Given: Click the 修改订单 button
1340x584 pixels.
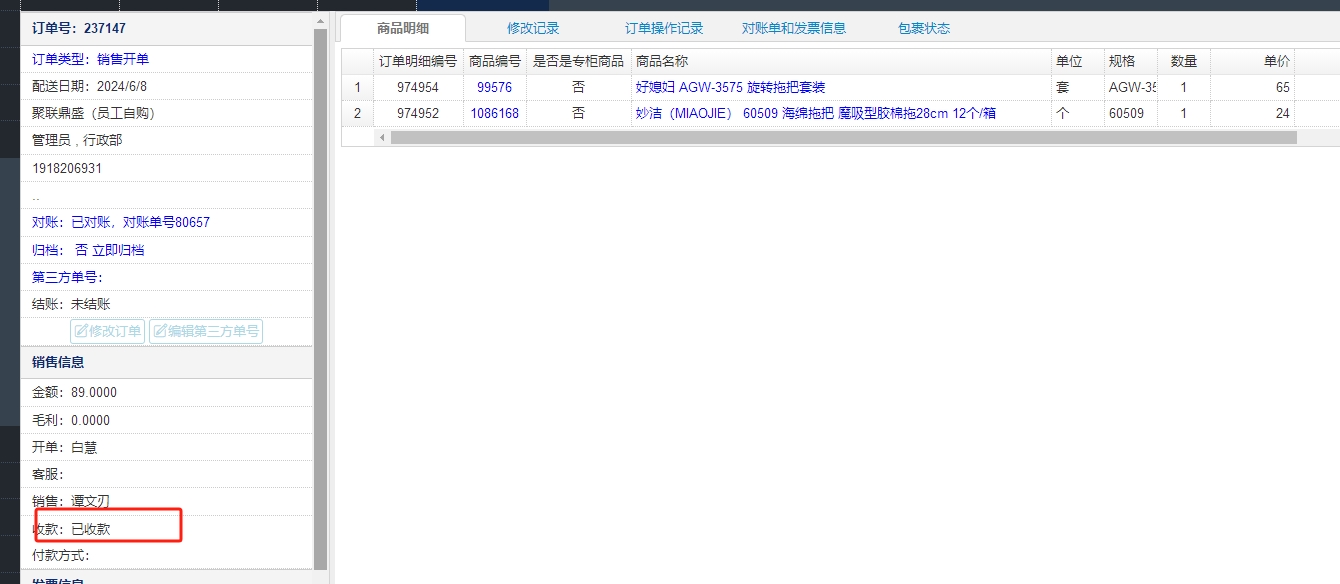Looking at the screenshot, I should (x=108, y=331).
